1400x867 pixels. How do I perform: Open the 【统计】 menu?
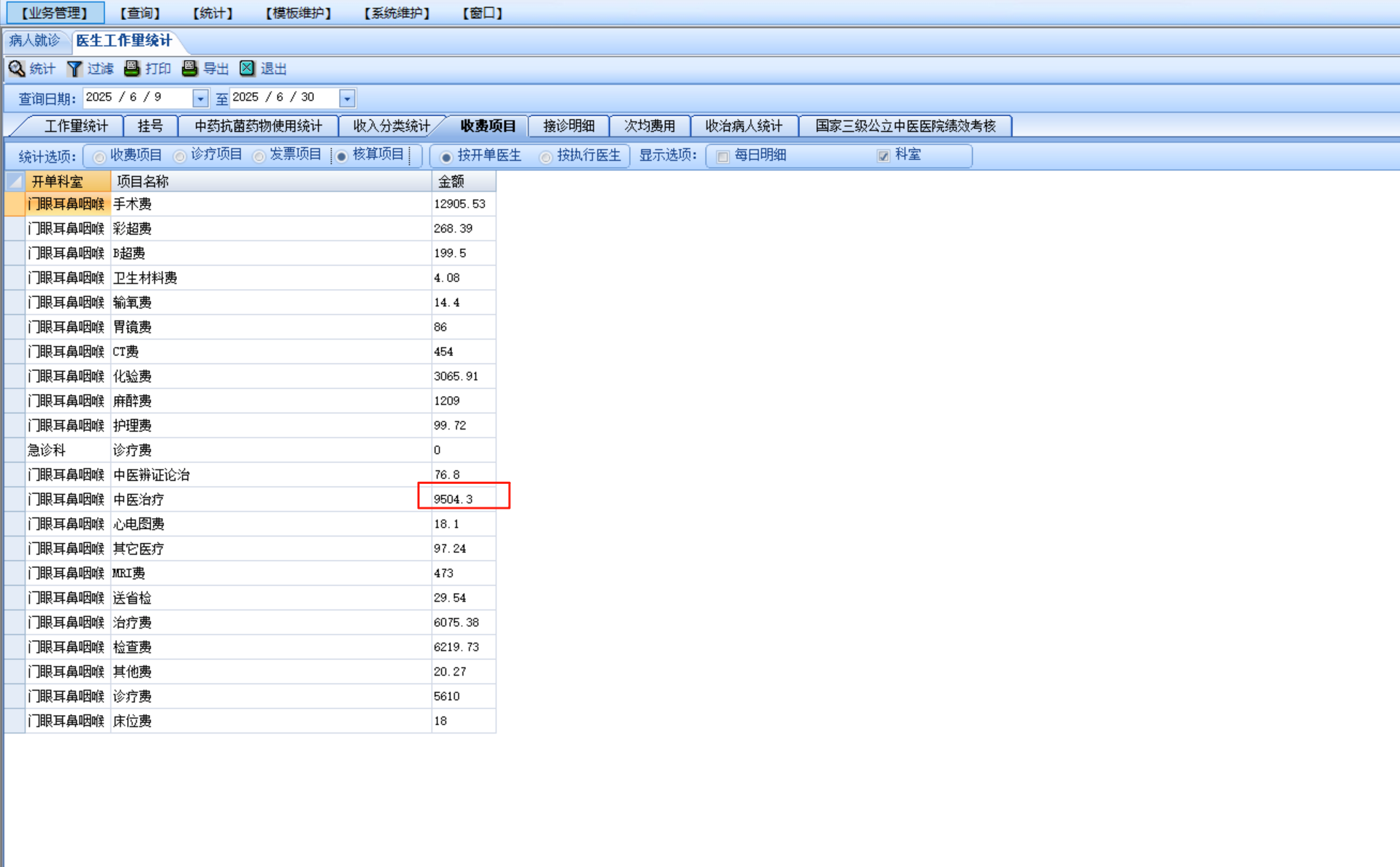(213, 13)
